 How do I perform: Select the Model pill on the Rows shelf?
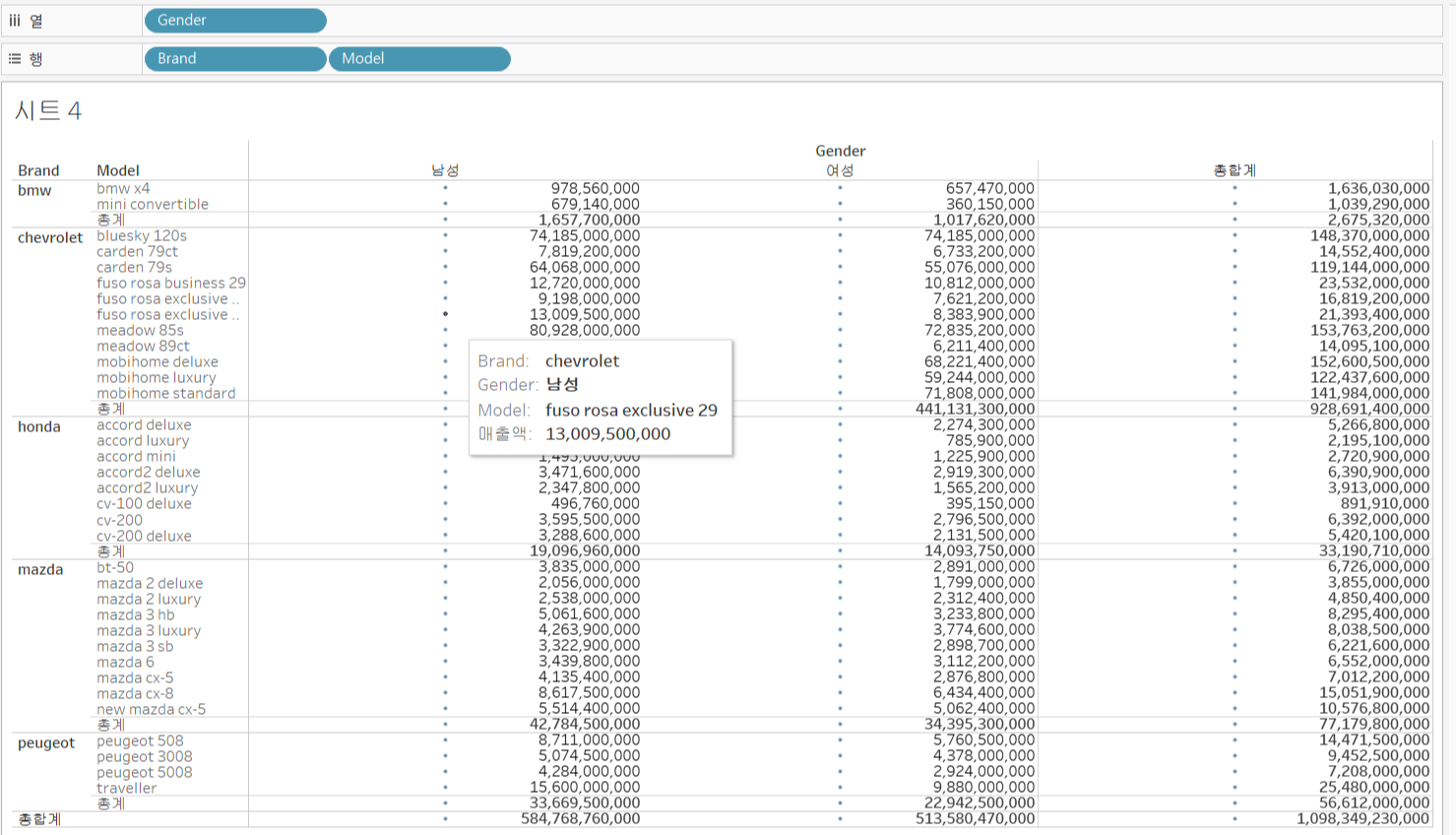click(419, 59)
